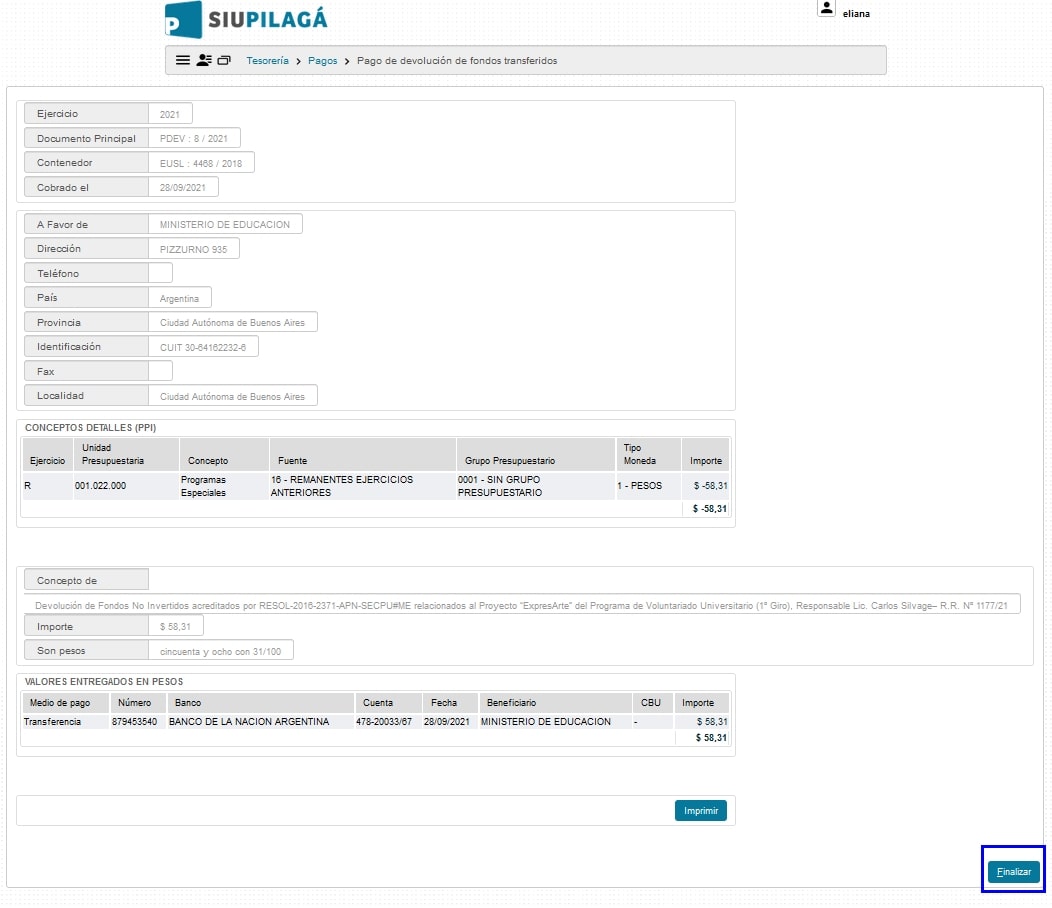
Task: Click the windows icon in breadcrumb bar
Action: tap(224, 60)
